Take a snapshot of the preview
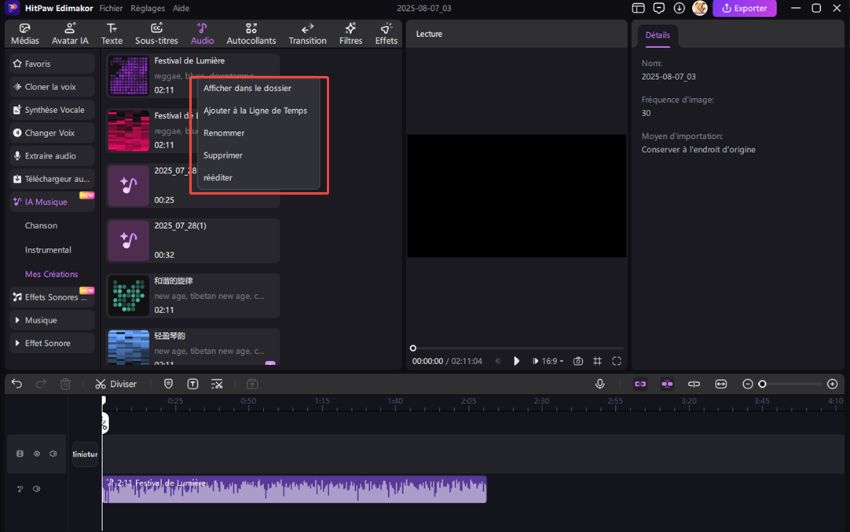Viewport: 850px width, 532px height. [578, 361]
